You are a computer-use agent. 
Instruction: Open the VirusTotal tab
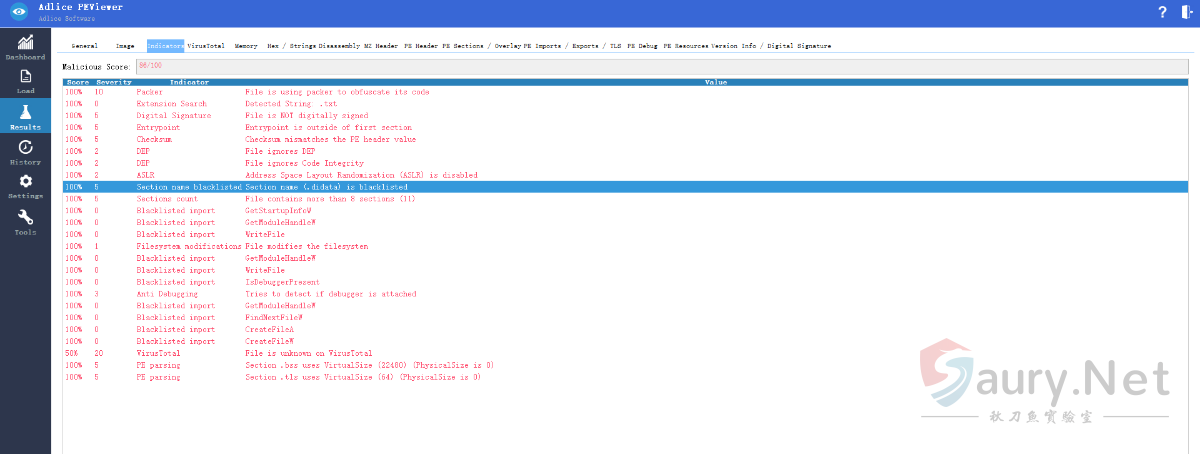(x=206, y=46)
